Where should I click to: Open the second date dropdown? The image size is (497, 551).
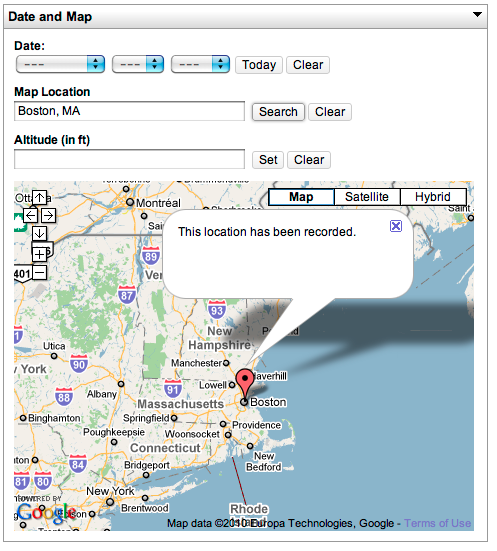138,64
